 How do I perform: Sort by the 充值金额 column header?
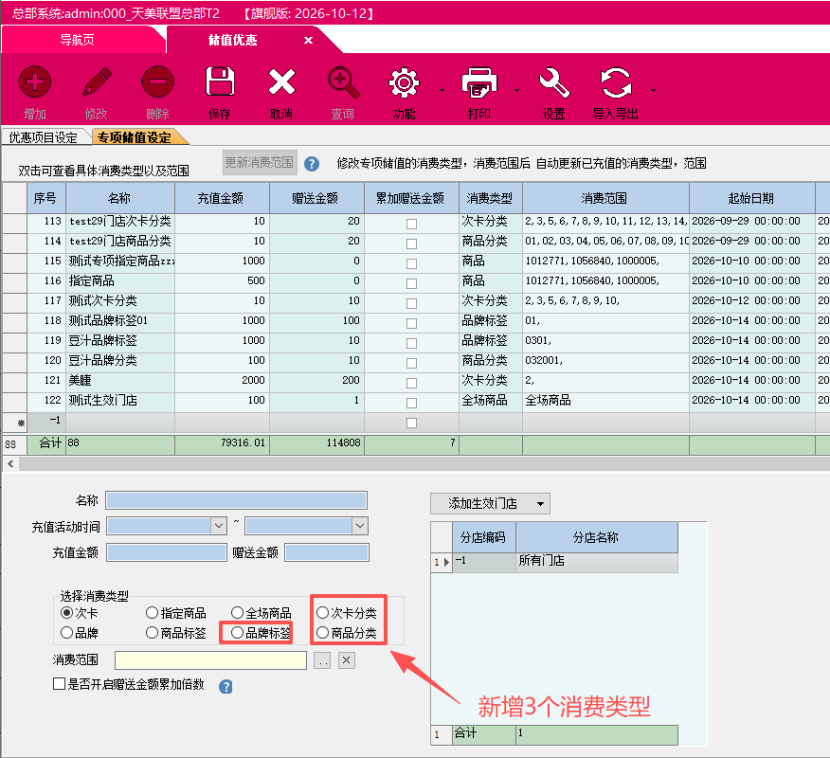(x=222, y=198)
